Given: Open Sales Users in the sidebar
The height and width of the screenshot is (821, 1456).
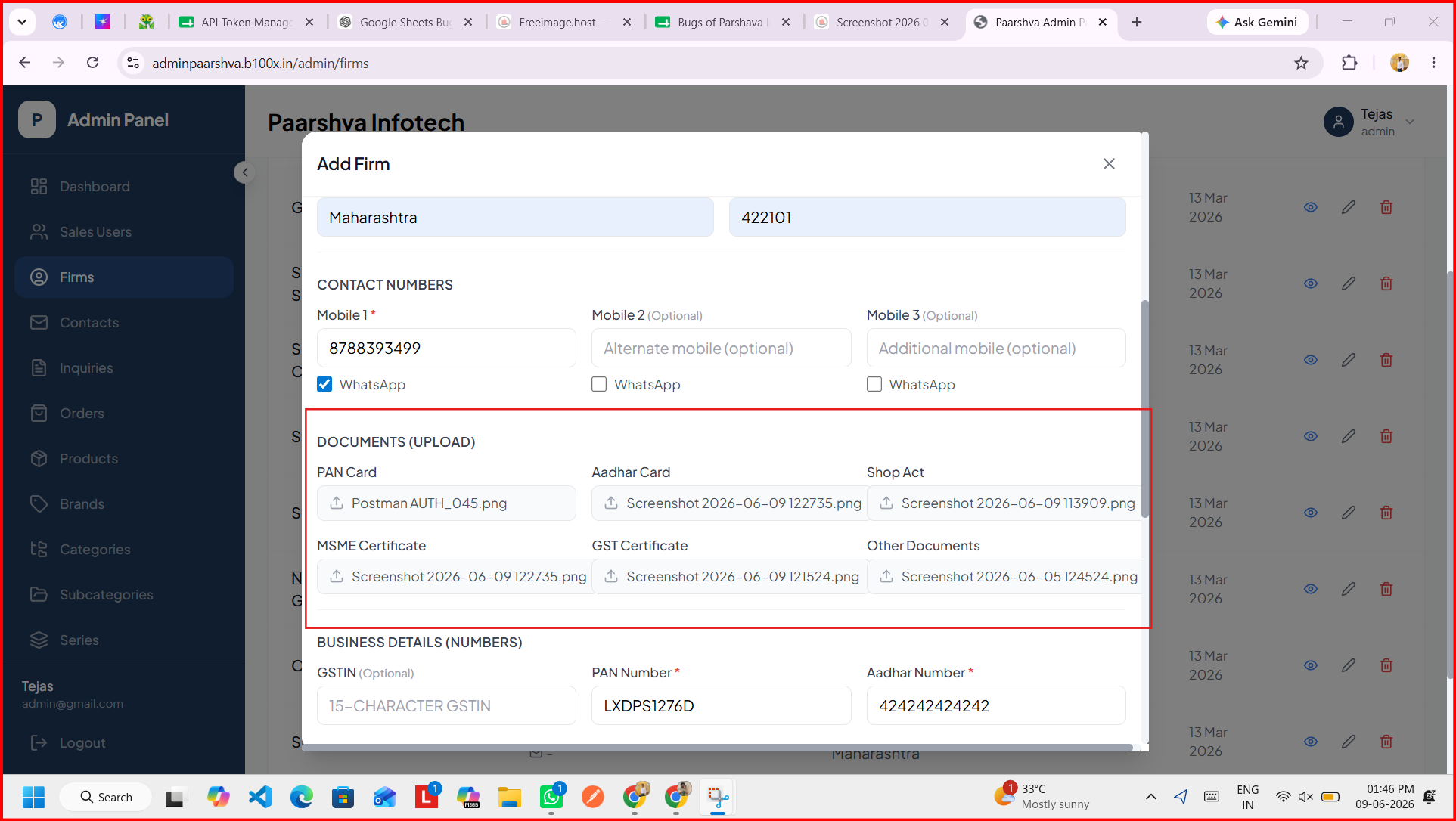Looking at the screenshot, I should pyautogui.click(x=124, y=232).
